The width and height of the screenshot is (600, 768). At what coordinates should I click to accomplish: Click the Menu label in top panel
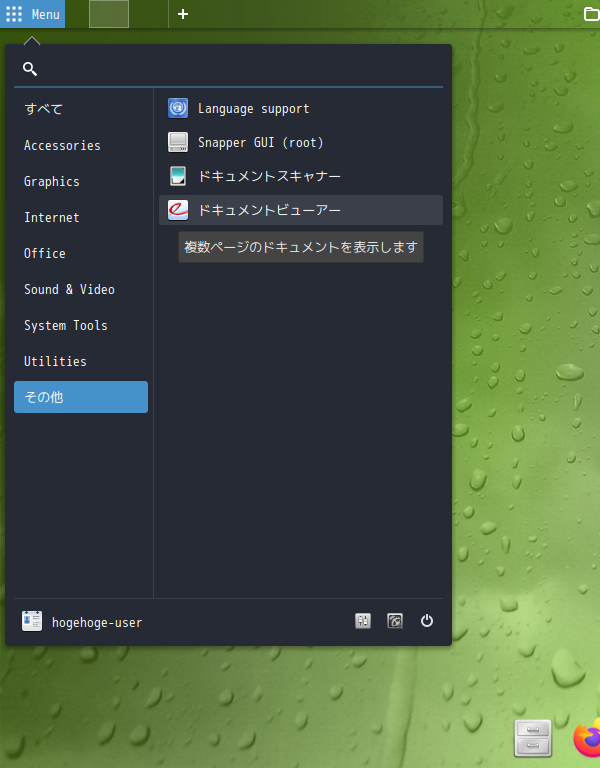[46, 14]
